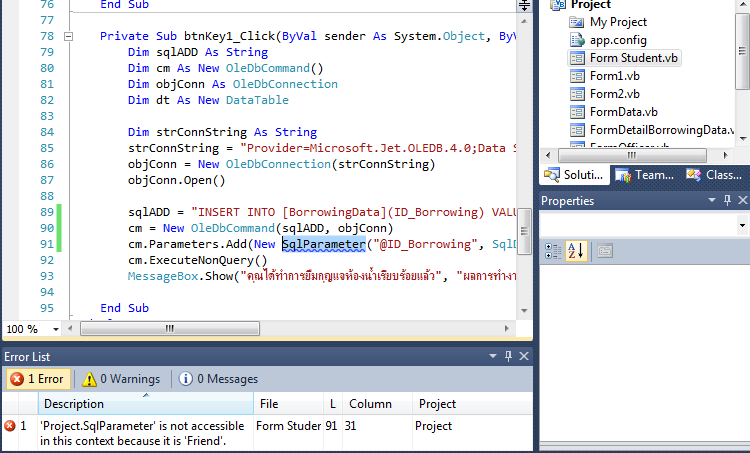The height and width of the screenshot is (453, 750).
Task: Toggle the 0 Messages filter
Action: [x=218, y=379]
